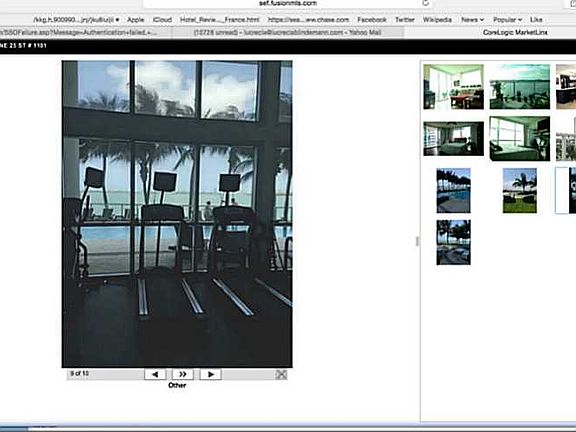
Task: Open the Wikipedia bookmark
Action: click(x=437, y=20)
